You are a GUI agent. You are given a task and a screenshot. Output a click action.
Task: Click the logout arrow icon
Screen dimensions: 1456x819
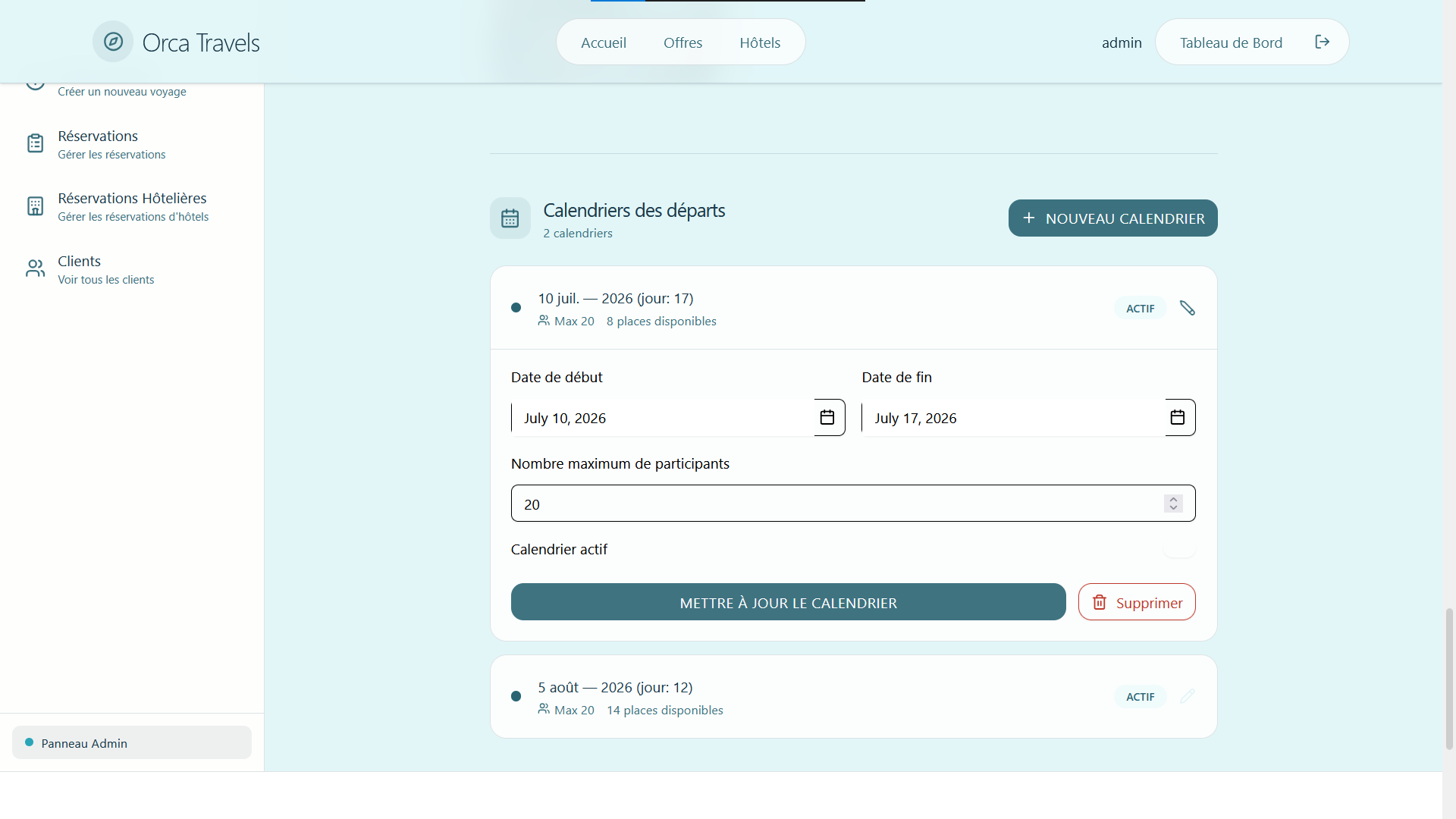[x=1322, y=42]
